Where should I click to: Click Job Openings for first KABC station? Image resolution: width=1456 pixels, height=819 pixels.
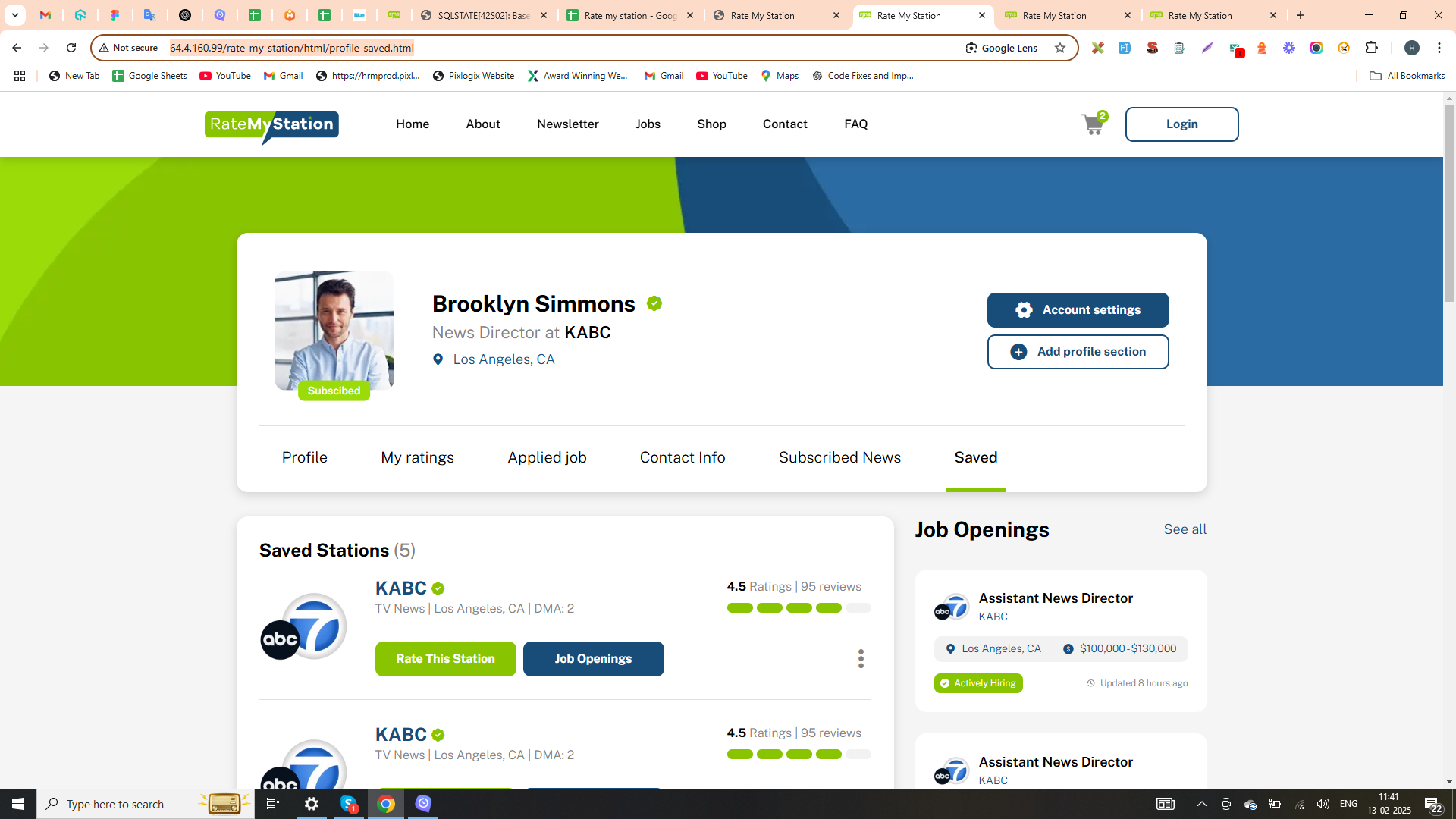[594, 659]
